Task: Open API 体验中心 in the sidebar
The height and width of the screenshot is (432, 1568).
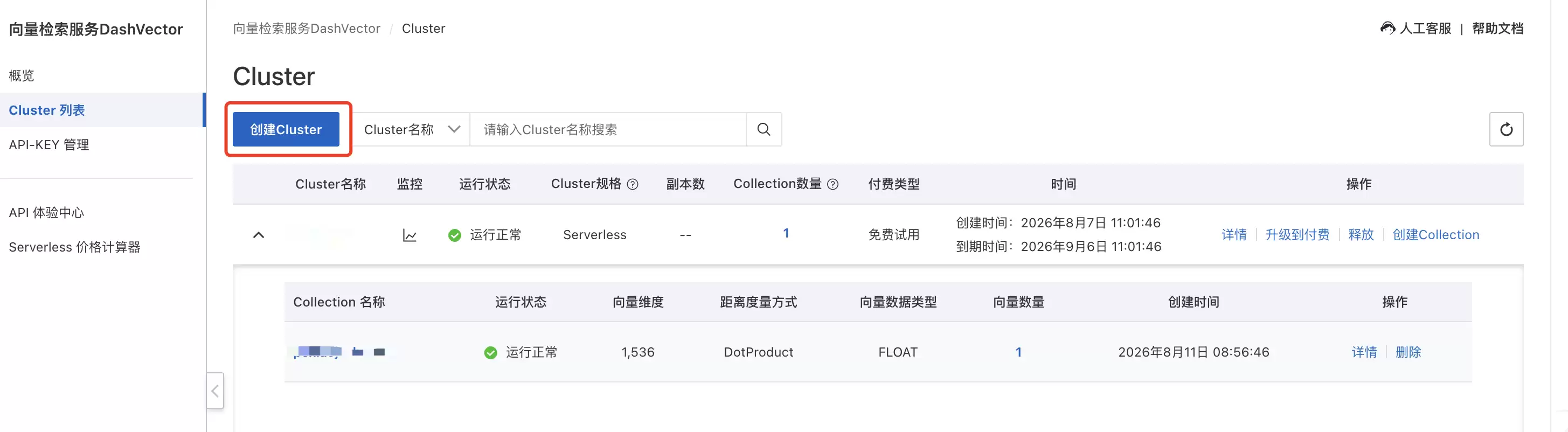Action: click(x=46, y=212)
